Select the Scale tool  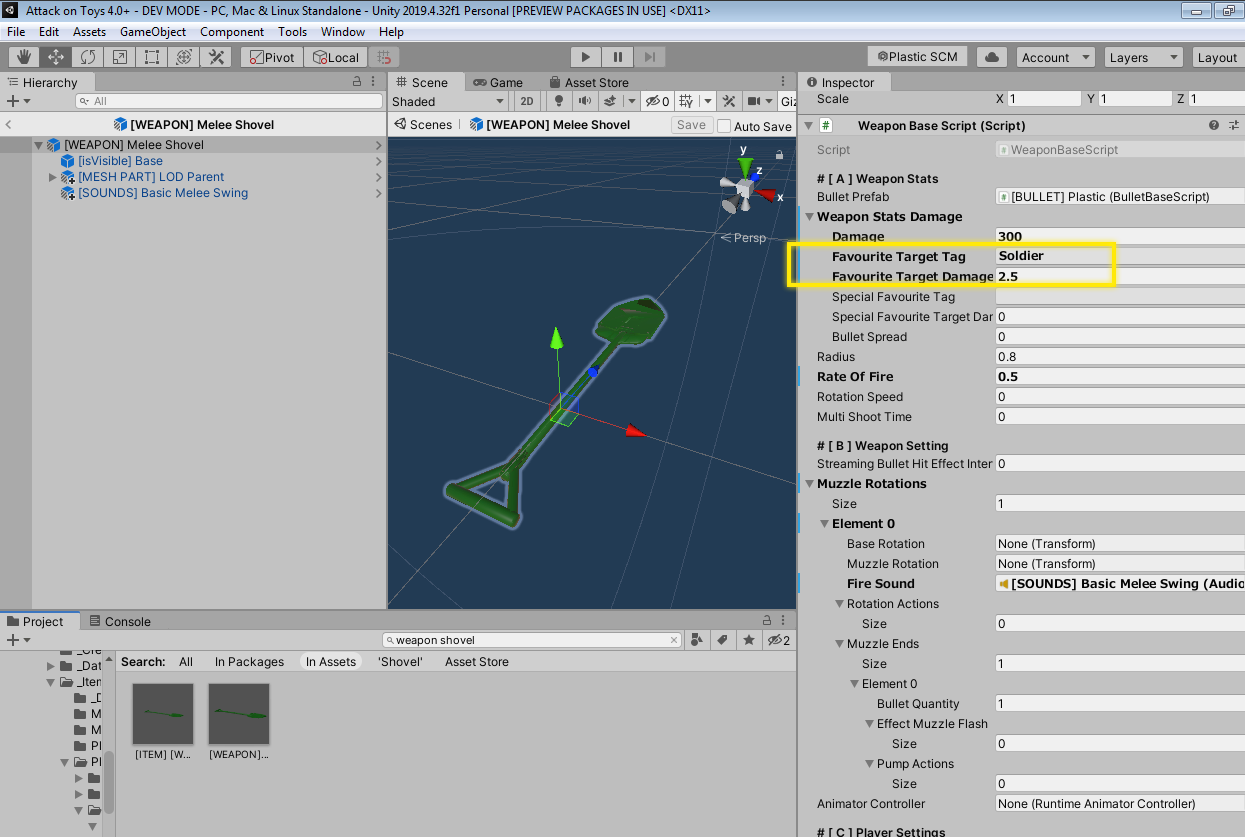[120, 57]
